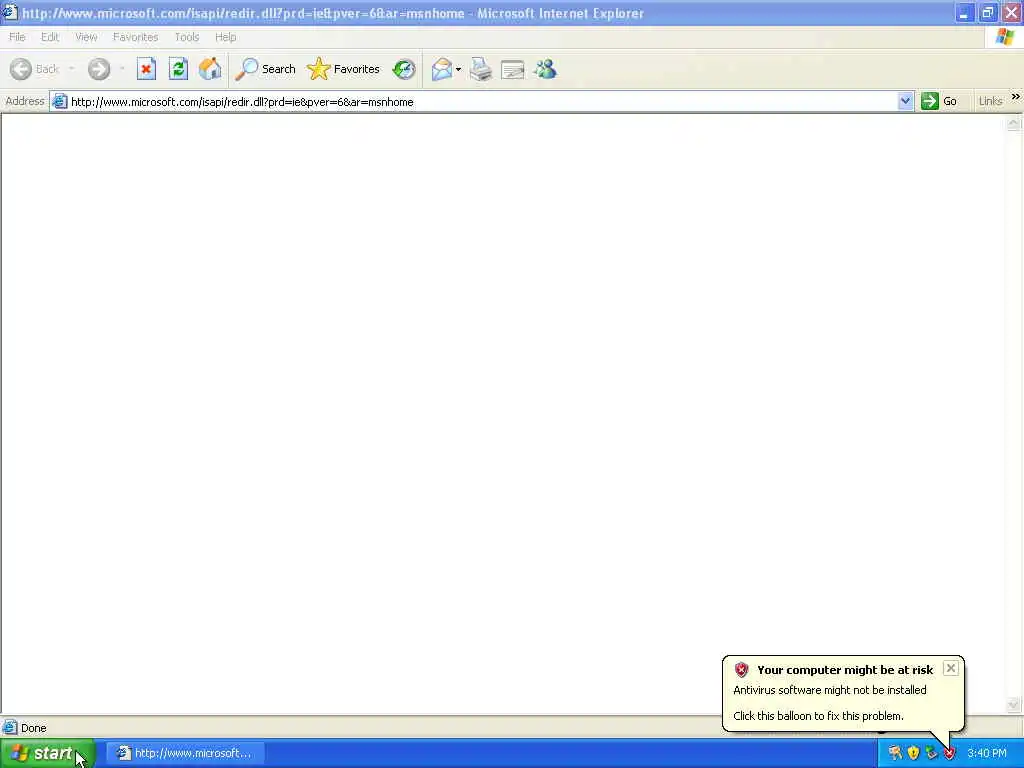The height and width of the screenshot is (768, 1024).
Task: Restore down the Internet Explorer window
Action: (x=987, y=12)
